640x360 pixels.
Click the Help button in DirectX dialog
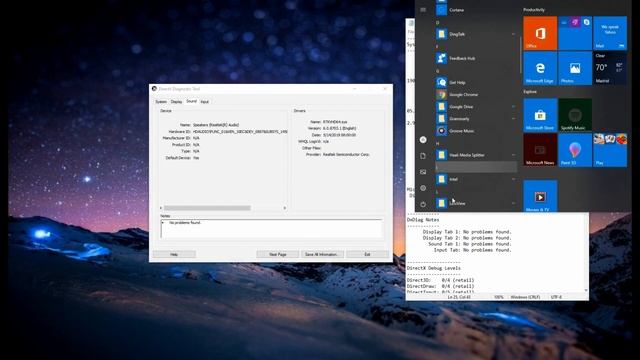pos(174,254)
